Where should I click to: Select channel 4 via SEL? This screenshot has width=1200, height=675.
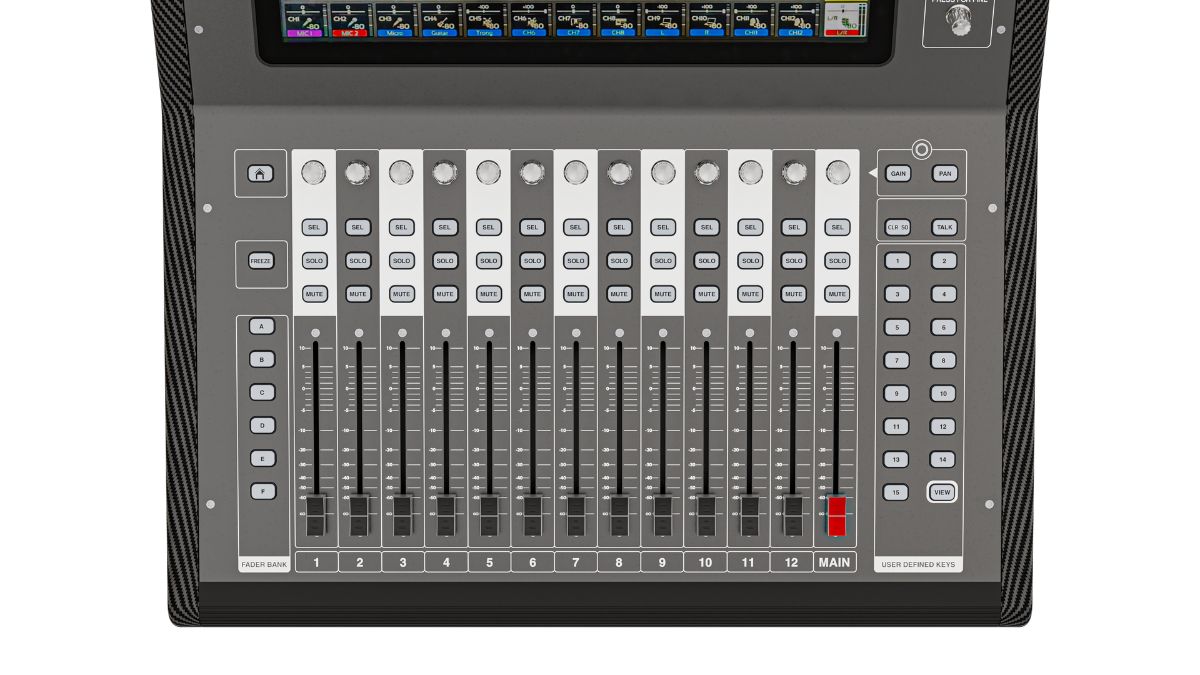[x=445, y=227]
